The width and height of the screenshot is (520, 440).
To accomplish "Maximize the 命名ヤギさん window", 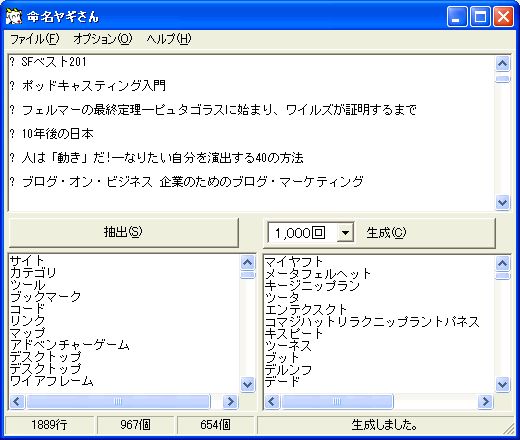I will point(480,16).
